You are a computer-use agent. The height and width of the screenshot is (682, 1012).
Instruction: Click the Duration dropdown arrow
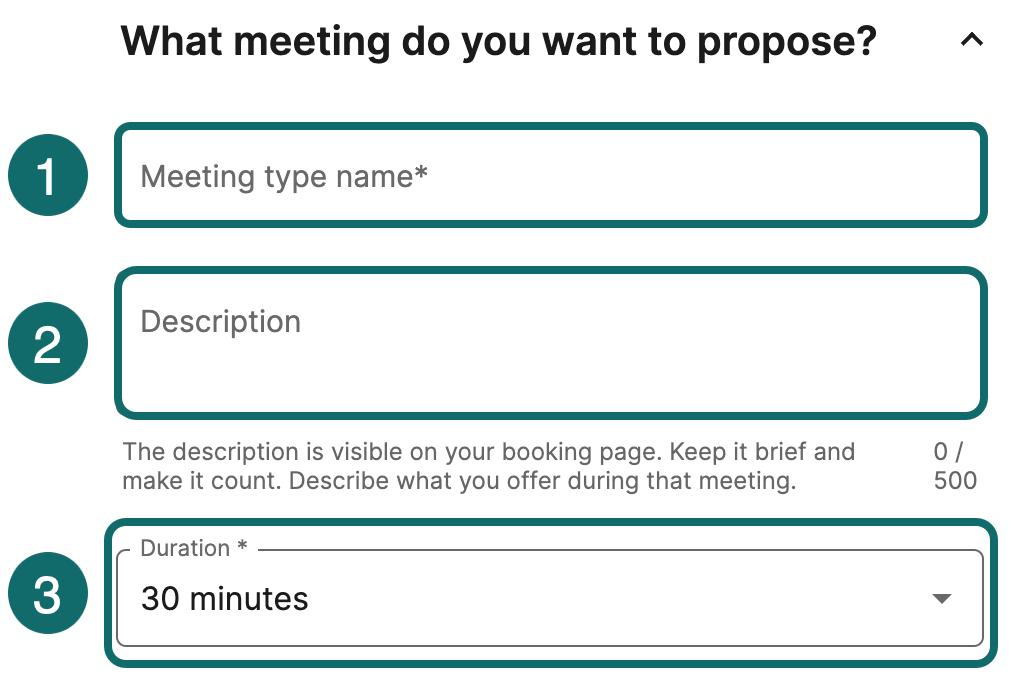click(x=941, y=598)
